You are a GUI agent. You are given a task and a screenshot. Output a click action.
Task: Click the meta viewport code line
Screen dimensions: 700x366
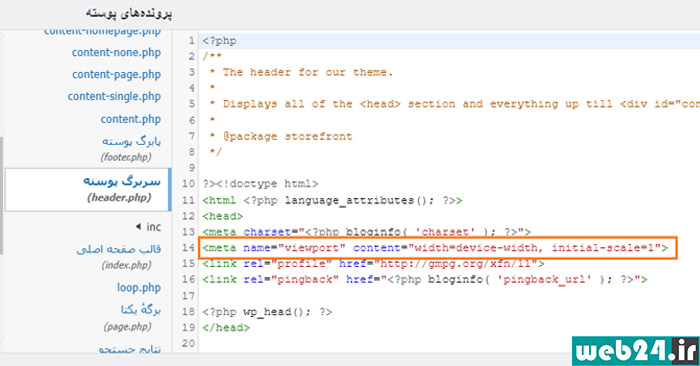pyautogui.click(x=435, y=248)
